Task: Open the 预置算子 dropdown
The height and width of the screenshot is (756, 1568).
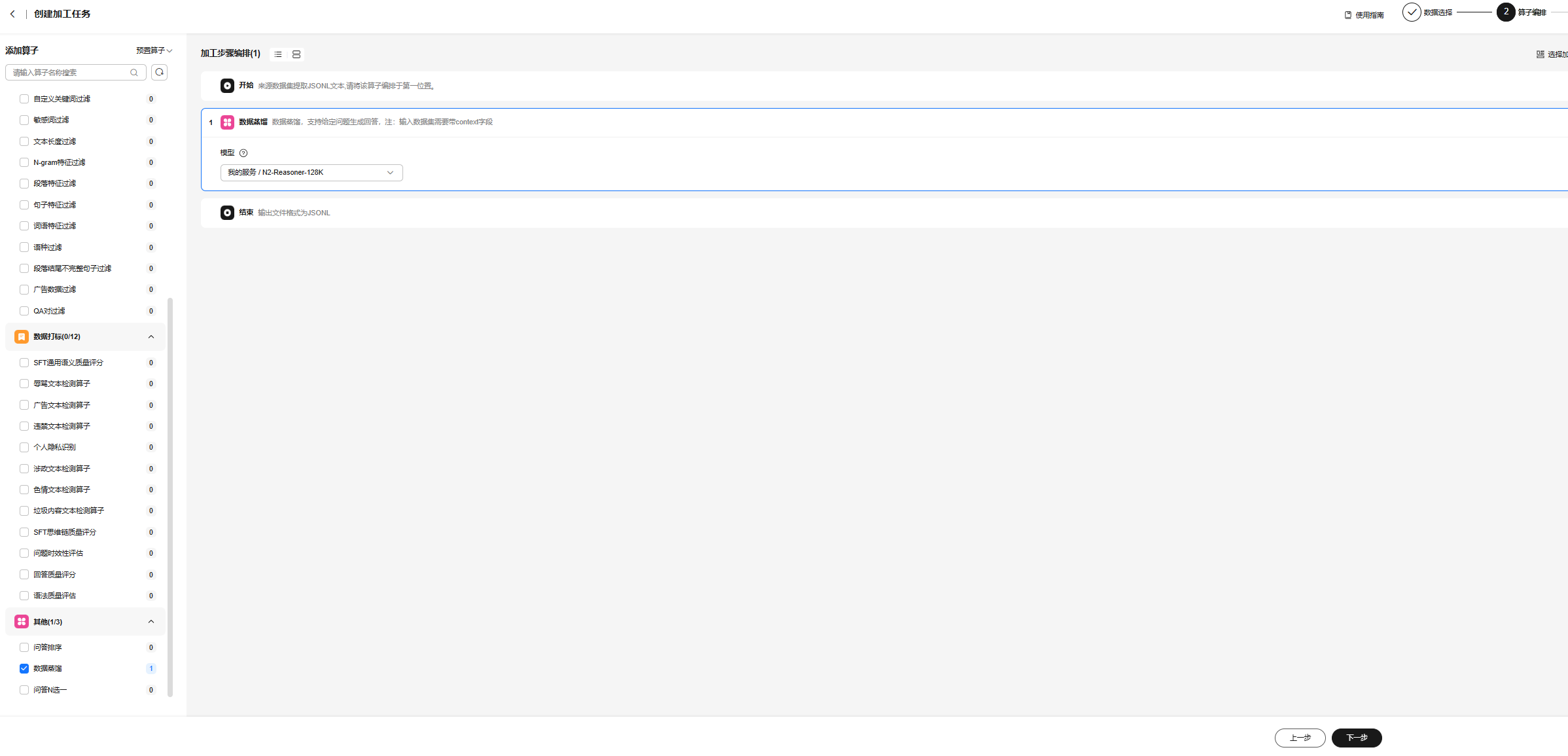Action: [154, 50]
